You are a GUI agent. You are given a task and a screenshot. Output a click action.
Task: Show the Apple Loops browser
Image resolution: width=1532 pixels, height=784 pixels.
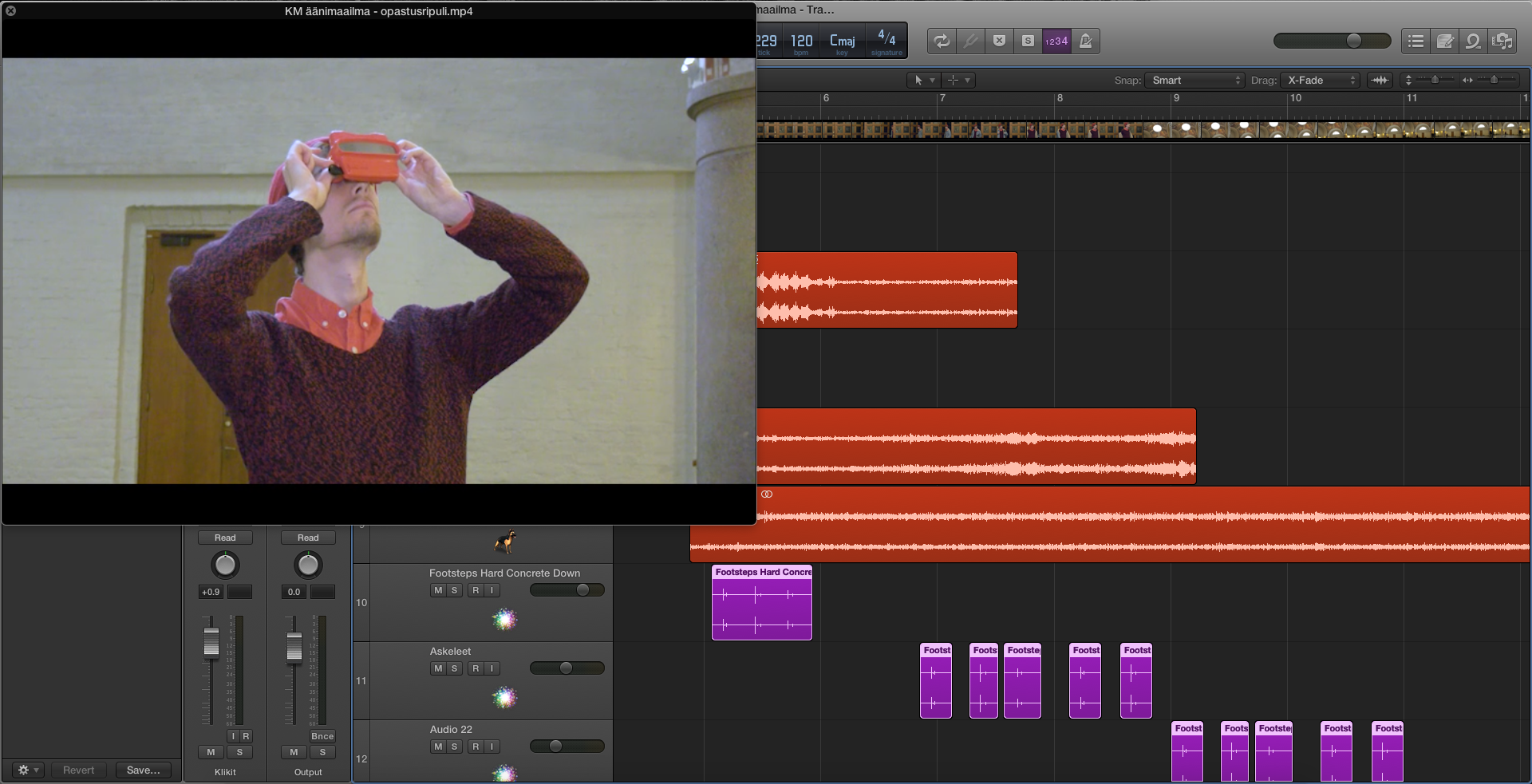coord(1473,41)
